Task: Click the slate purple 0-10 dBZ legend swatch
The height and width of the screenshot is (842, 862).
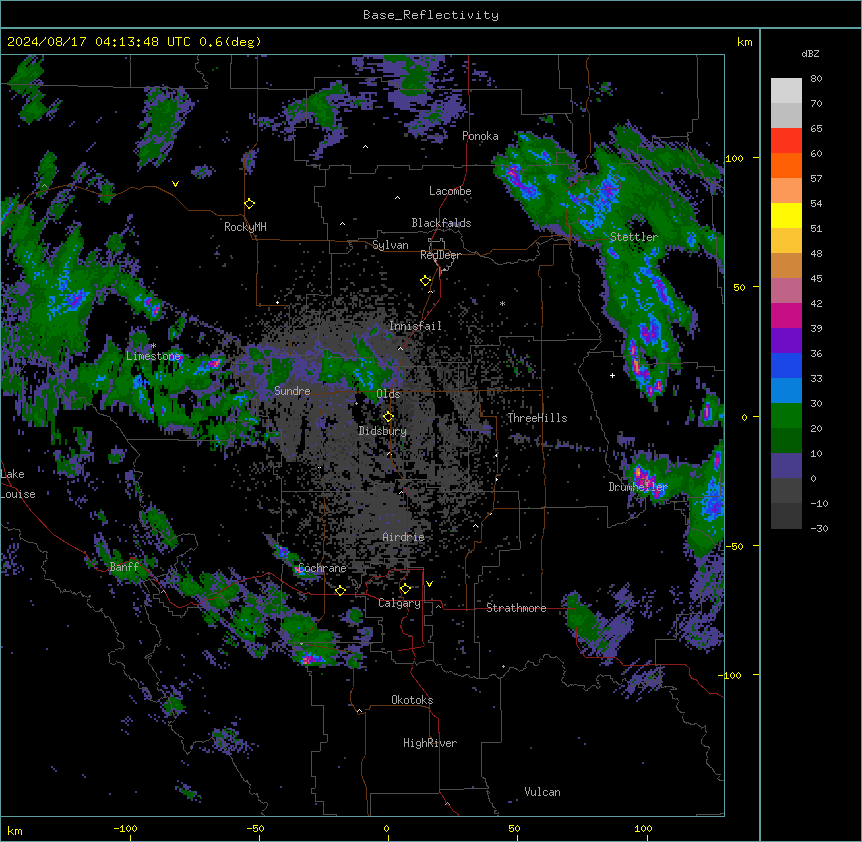Action: coord(786,466)
